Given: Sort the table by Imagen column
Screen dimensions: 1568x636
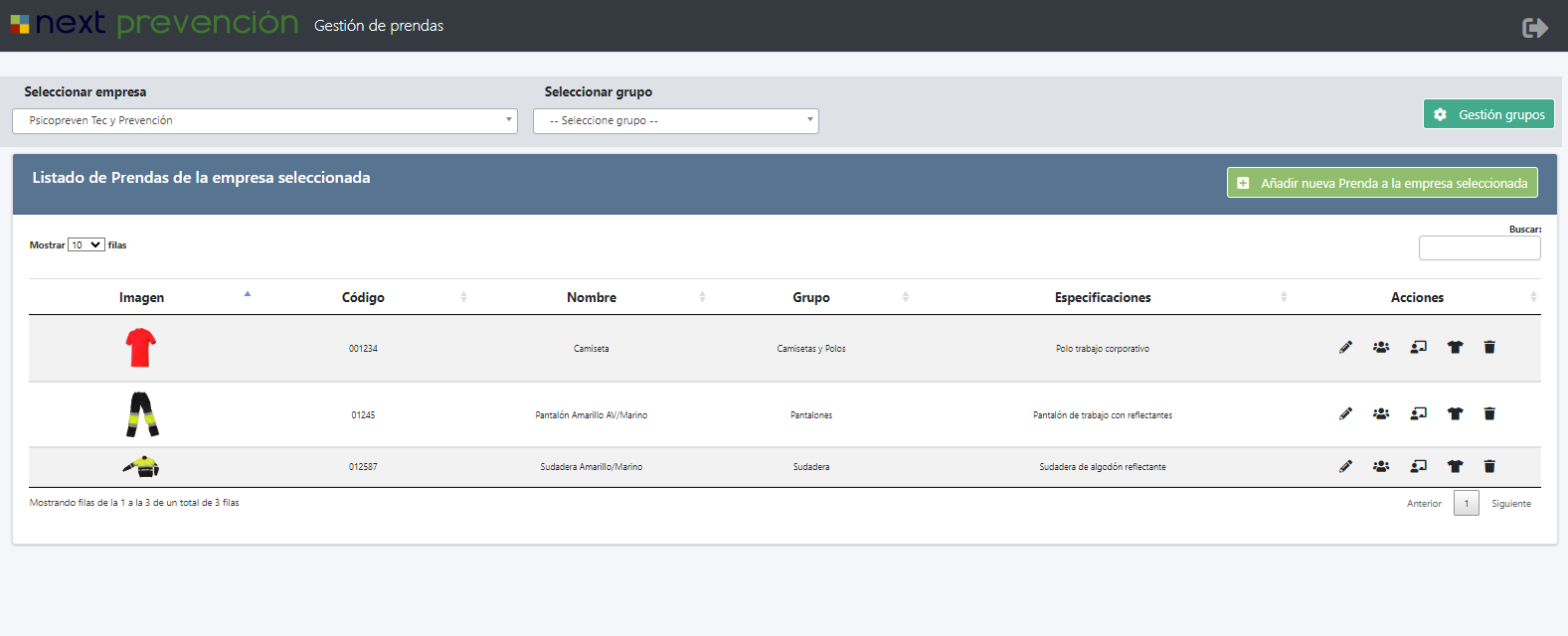Looking at the screenshot, I should [141, 297].
